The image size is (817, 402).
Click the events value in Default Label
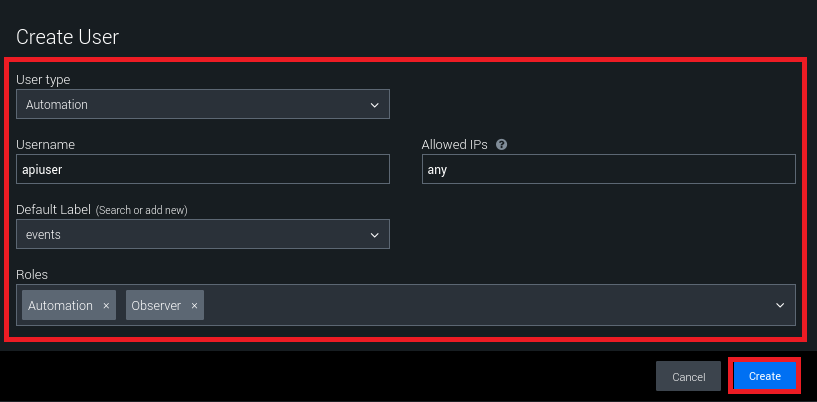click(x=43, y=235)
